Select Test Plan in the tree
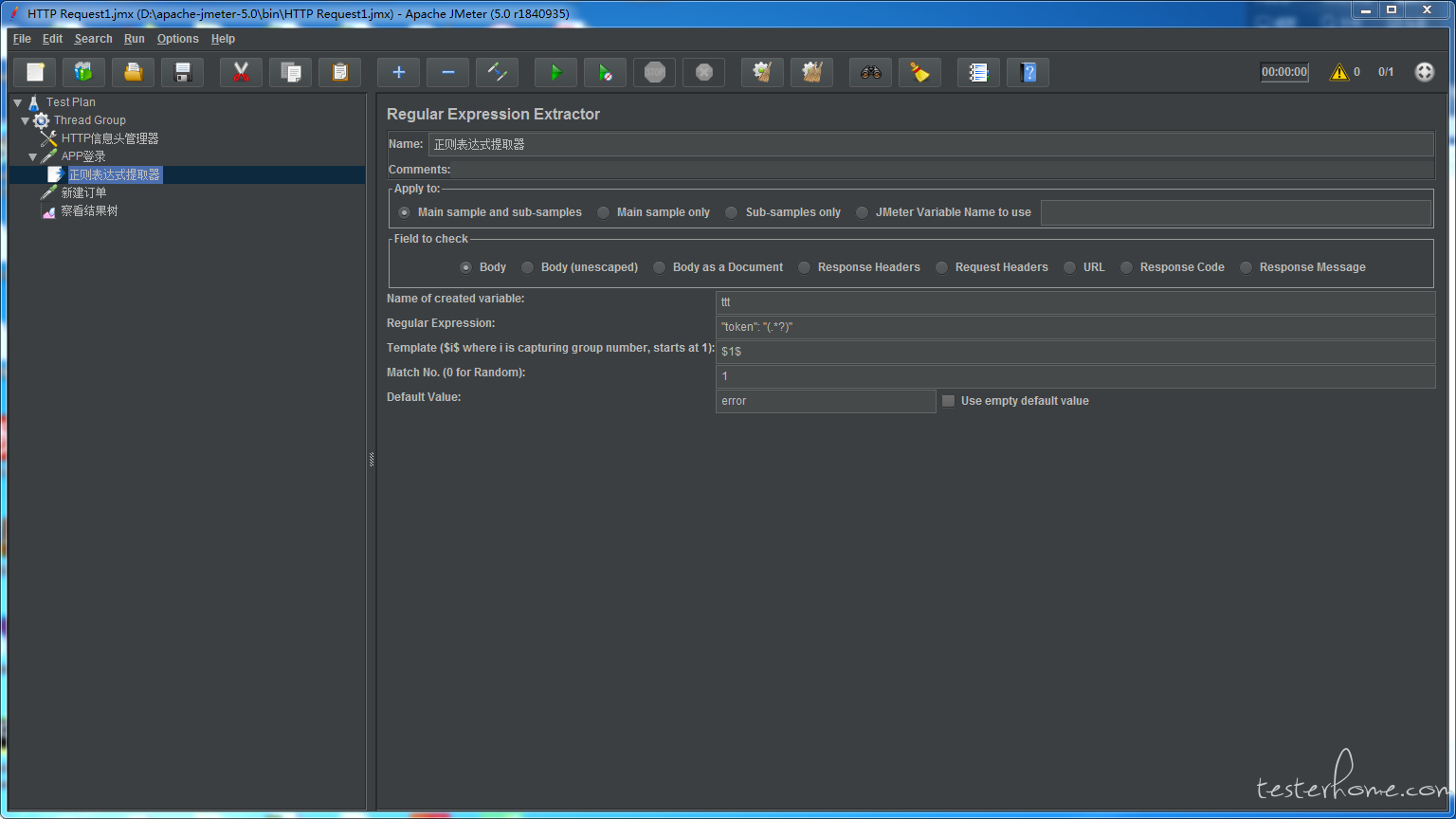Viewport: 1456px width, 819px height. coord(71,102)
